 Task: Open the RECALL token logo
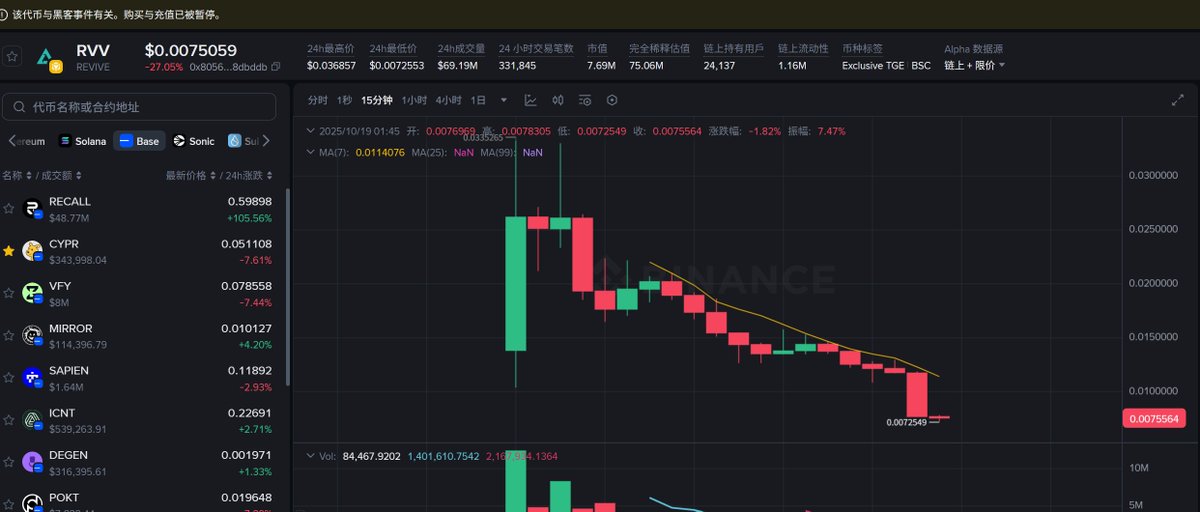[x=32, y=208]
